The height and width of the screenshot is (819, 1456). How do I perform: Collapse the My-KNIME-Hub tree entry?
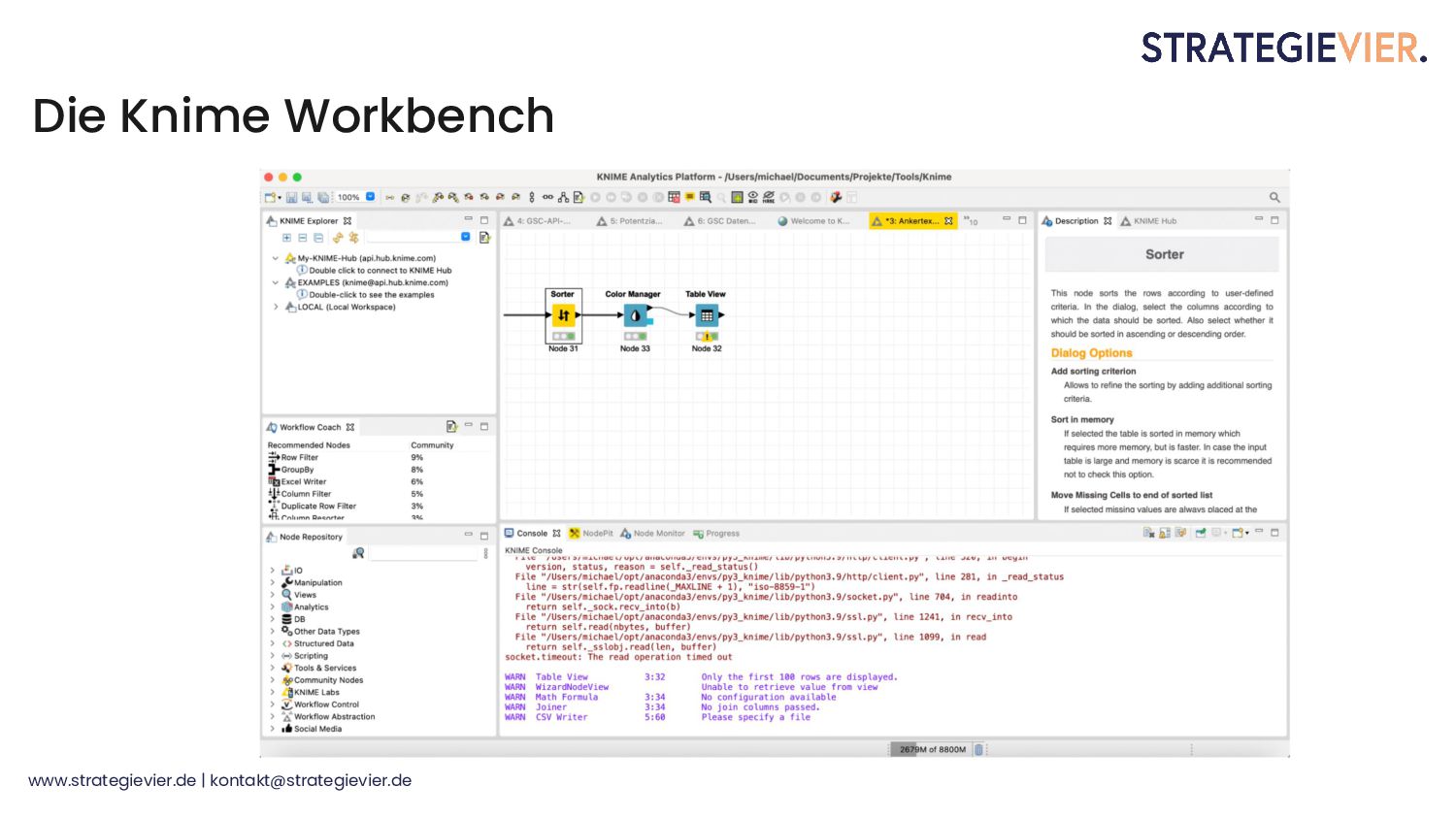coord(275,259)
